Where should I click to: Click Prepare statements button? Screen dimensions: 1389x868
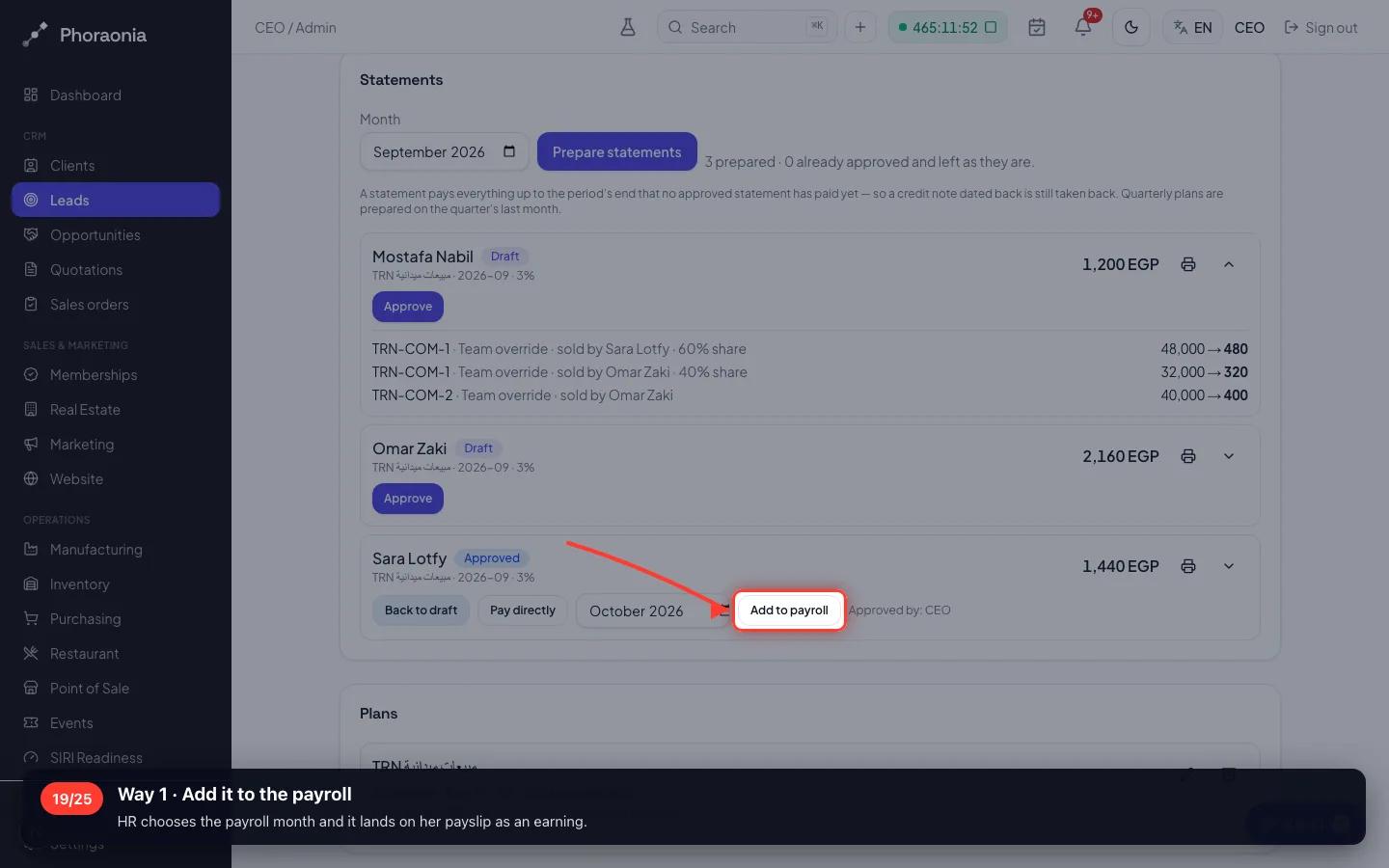(617, 151)
